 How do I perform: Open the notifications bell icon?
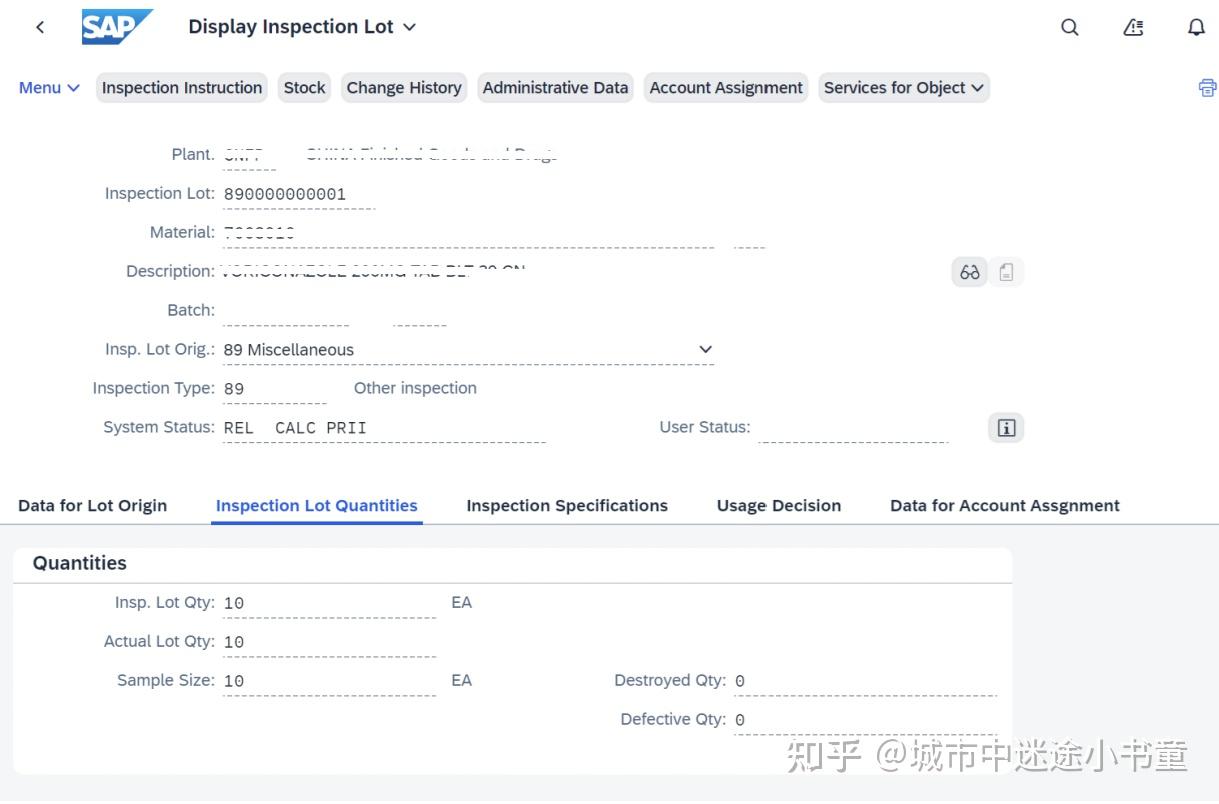[x=1196, y=27]
